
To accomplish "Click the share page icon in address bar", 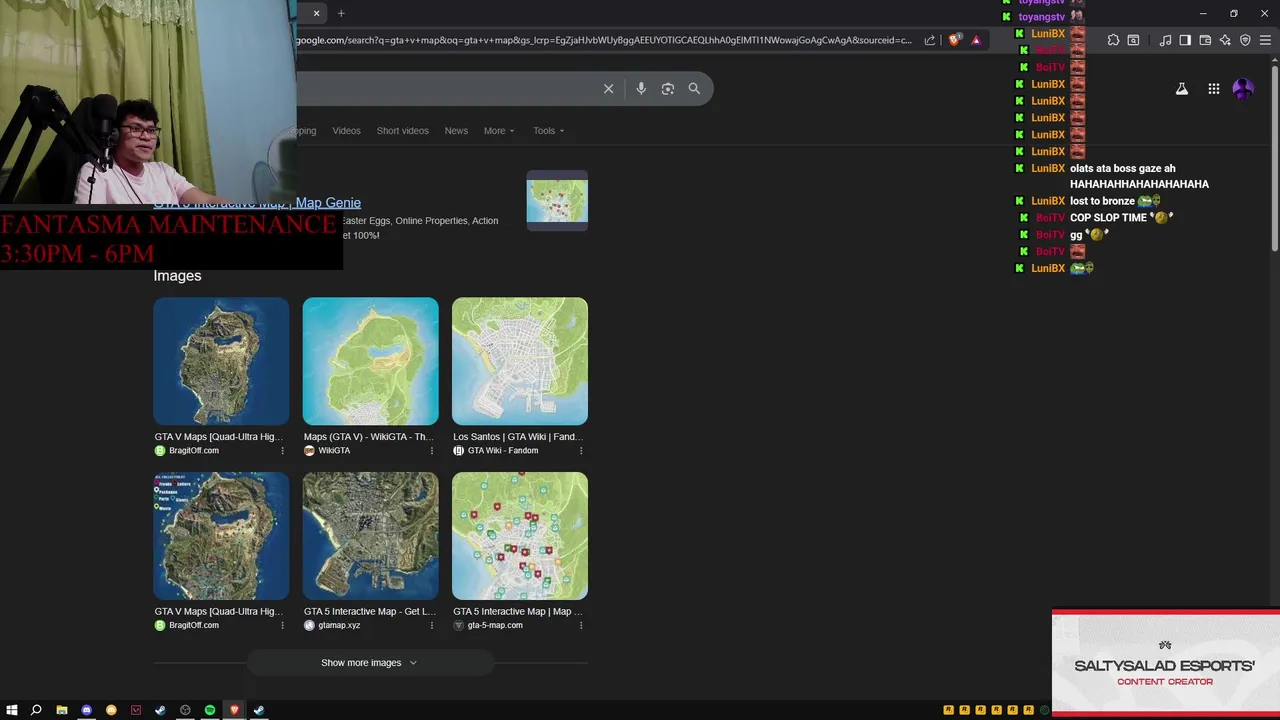I will 930,40.
